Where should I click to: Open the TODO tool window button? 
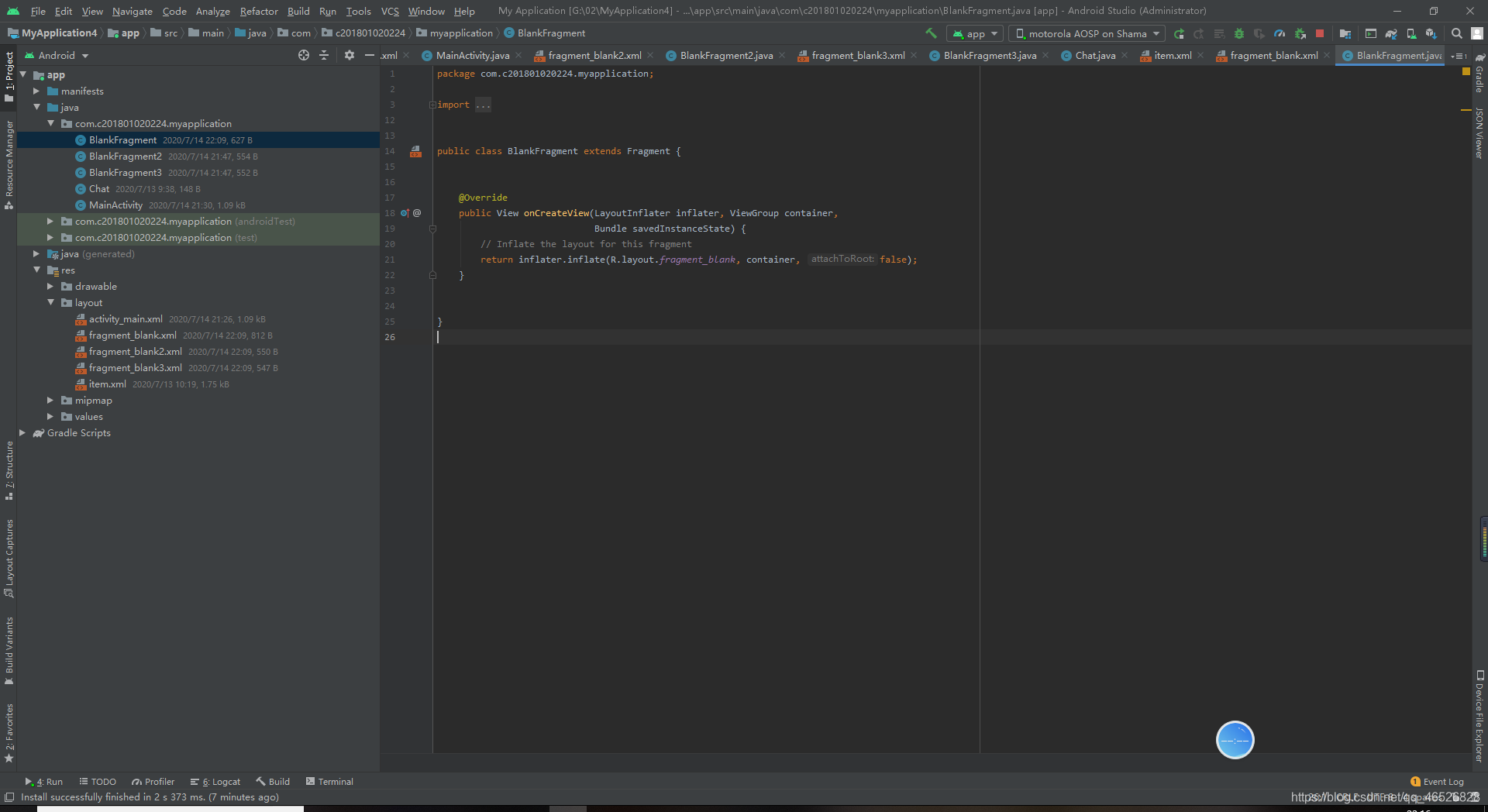(x=98, y=782)
